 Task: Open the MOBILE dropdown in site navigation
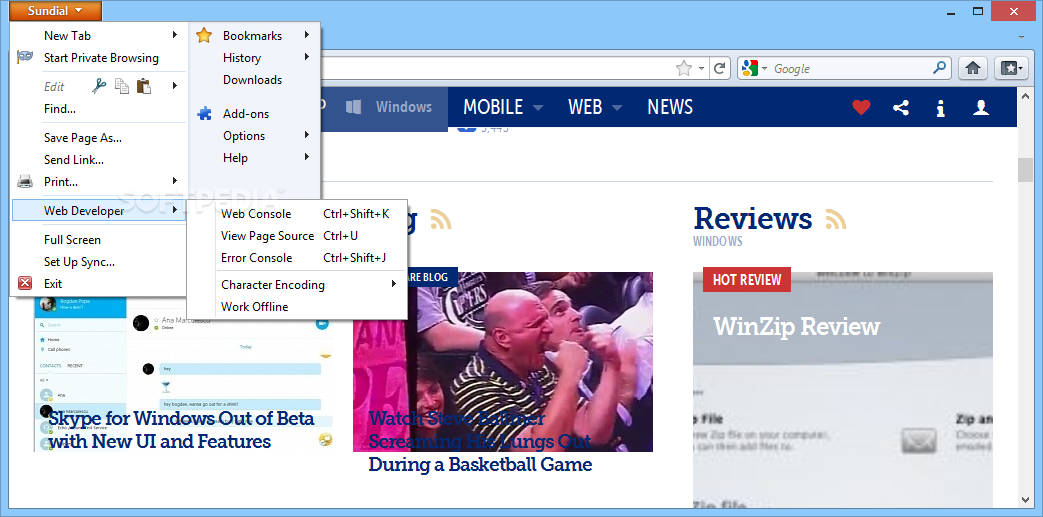[x=503, y=107]
